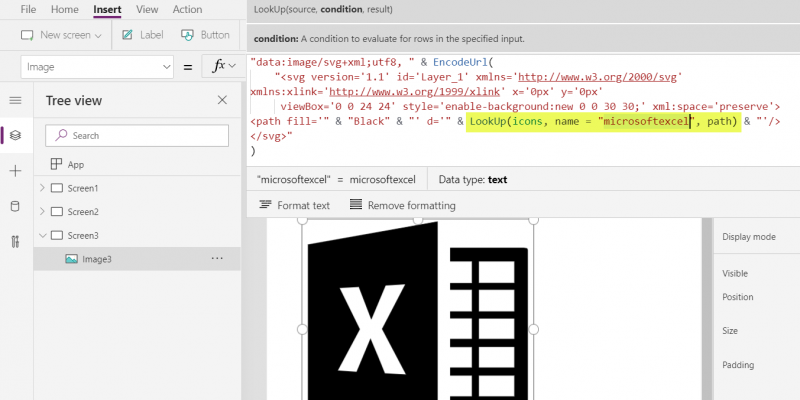Click the w3.org/2000/svg link in formula
This screenshot has height=400, width=800.
click(x=597, y=78)
